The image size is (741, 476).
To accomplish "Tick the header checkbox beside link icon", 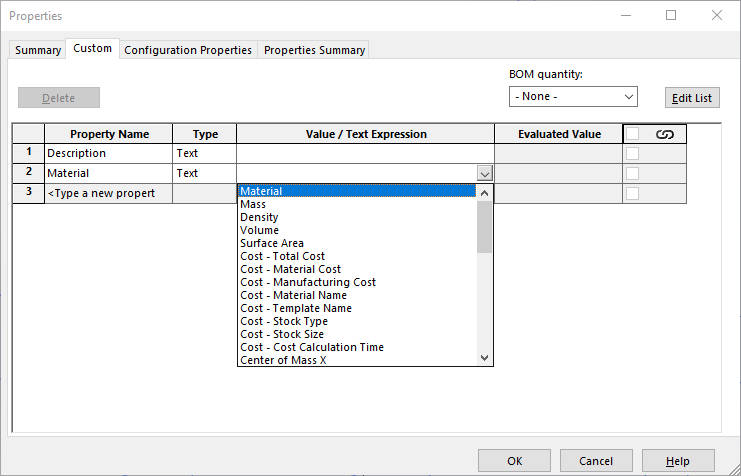I will pos(632,134).
